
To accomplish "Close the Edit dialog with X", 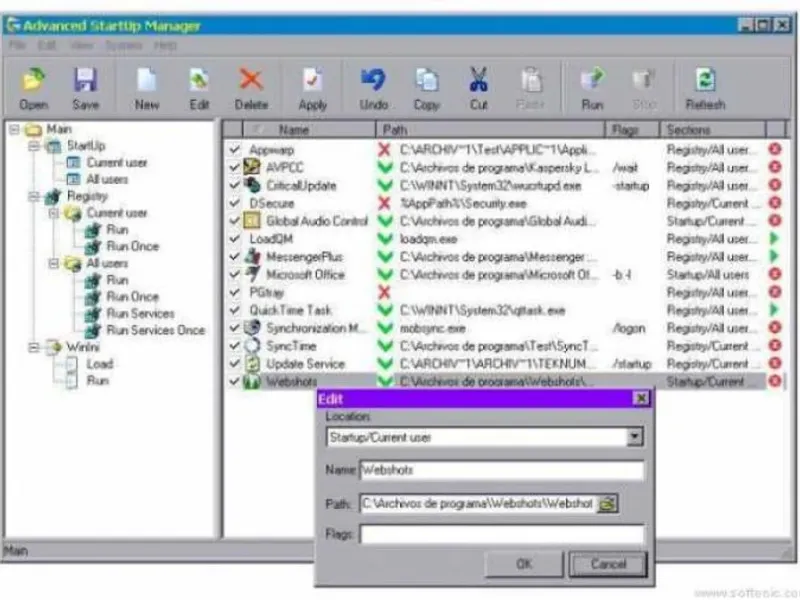I will coord(641,398).
